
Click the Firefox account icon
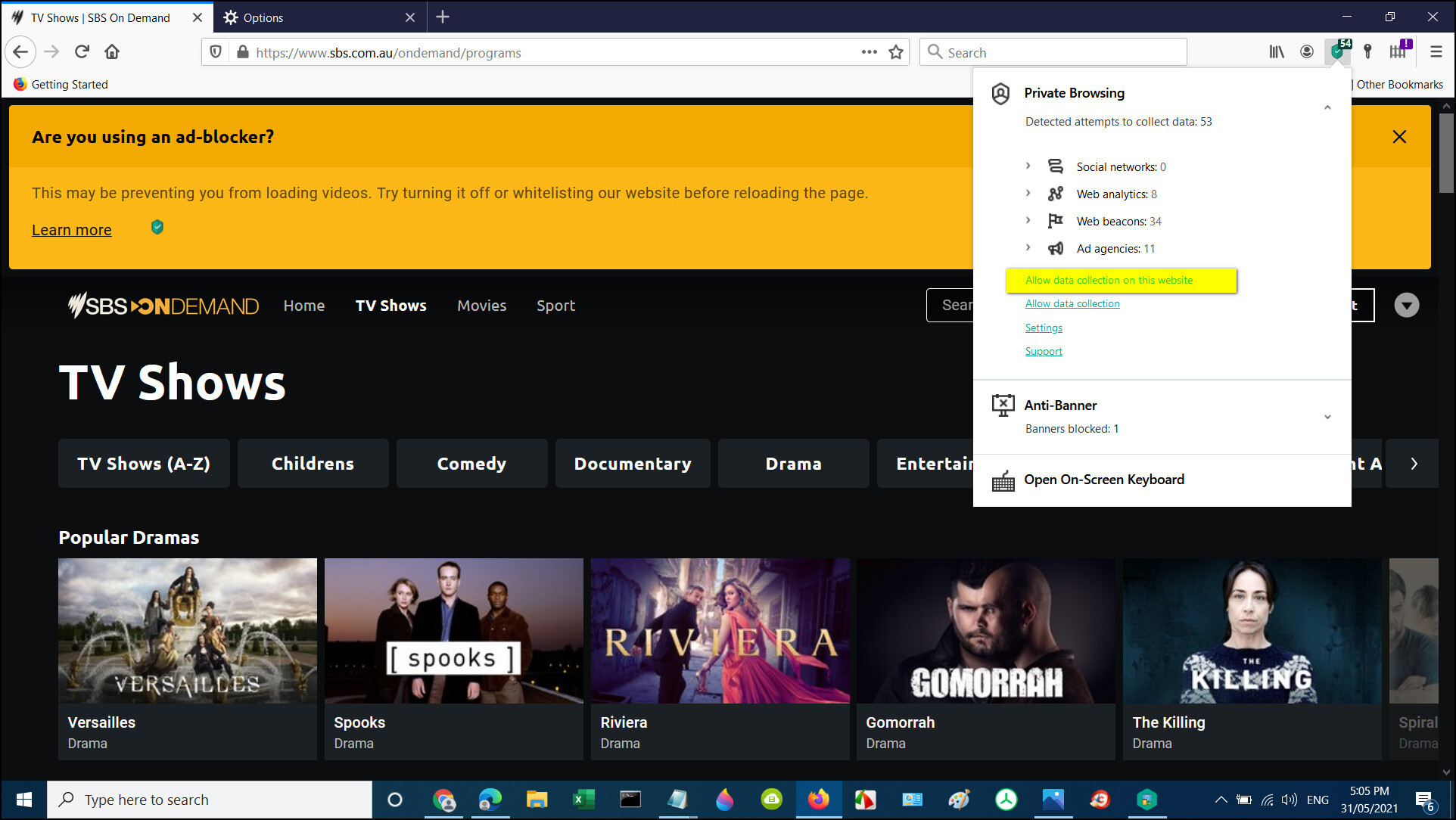1307,51
